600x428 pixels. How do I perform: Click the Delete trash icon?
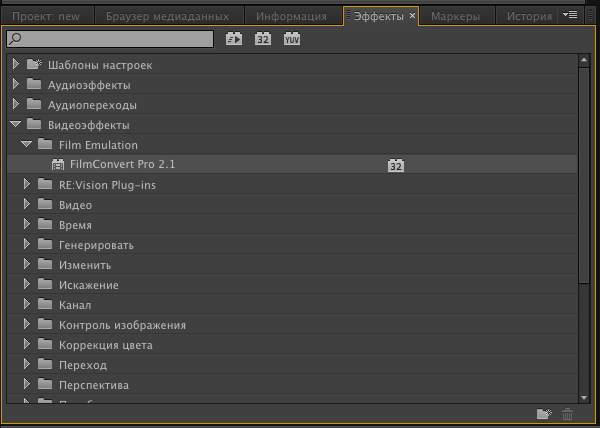tap(568, 414)
